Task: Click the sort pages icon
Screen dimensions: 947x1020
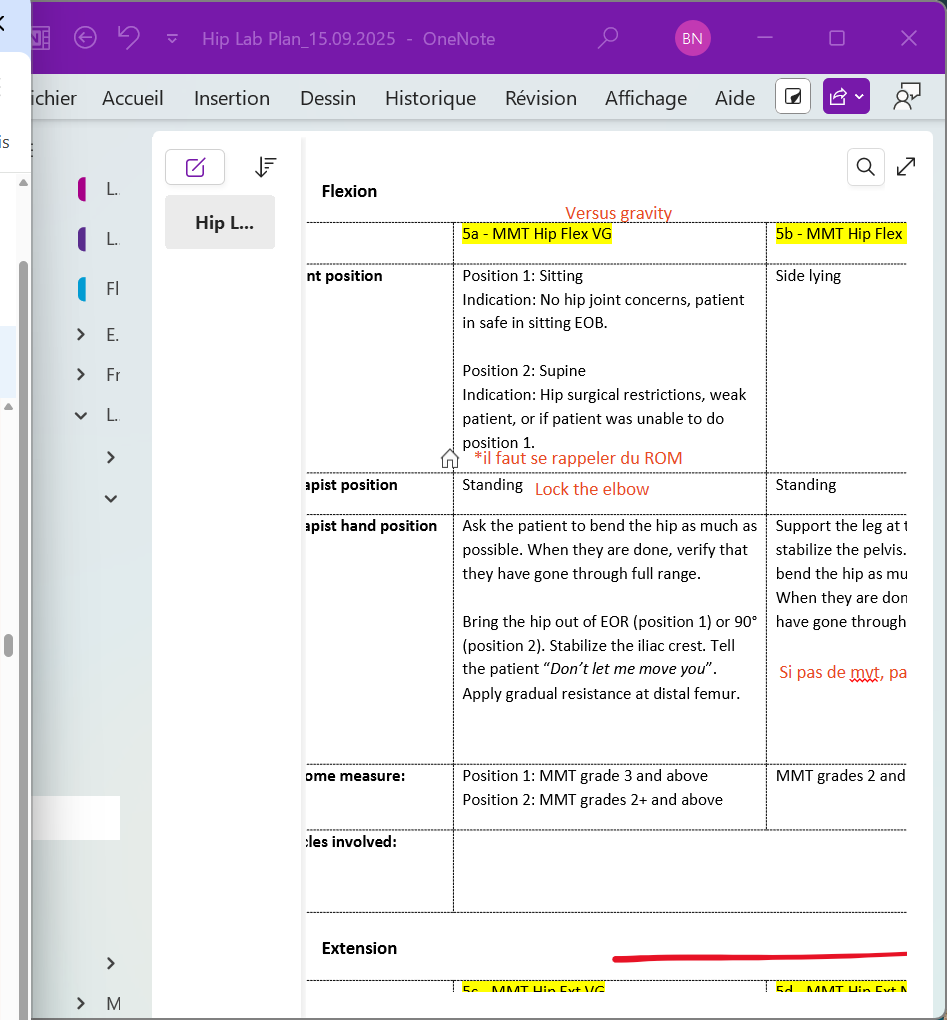Action: (x=265, y=167)
